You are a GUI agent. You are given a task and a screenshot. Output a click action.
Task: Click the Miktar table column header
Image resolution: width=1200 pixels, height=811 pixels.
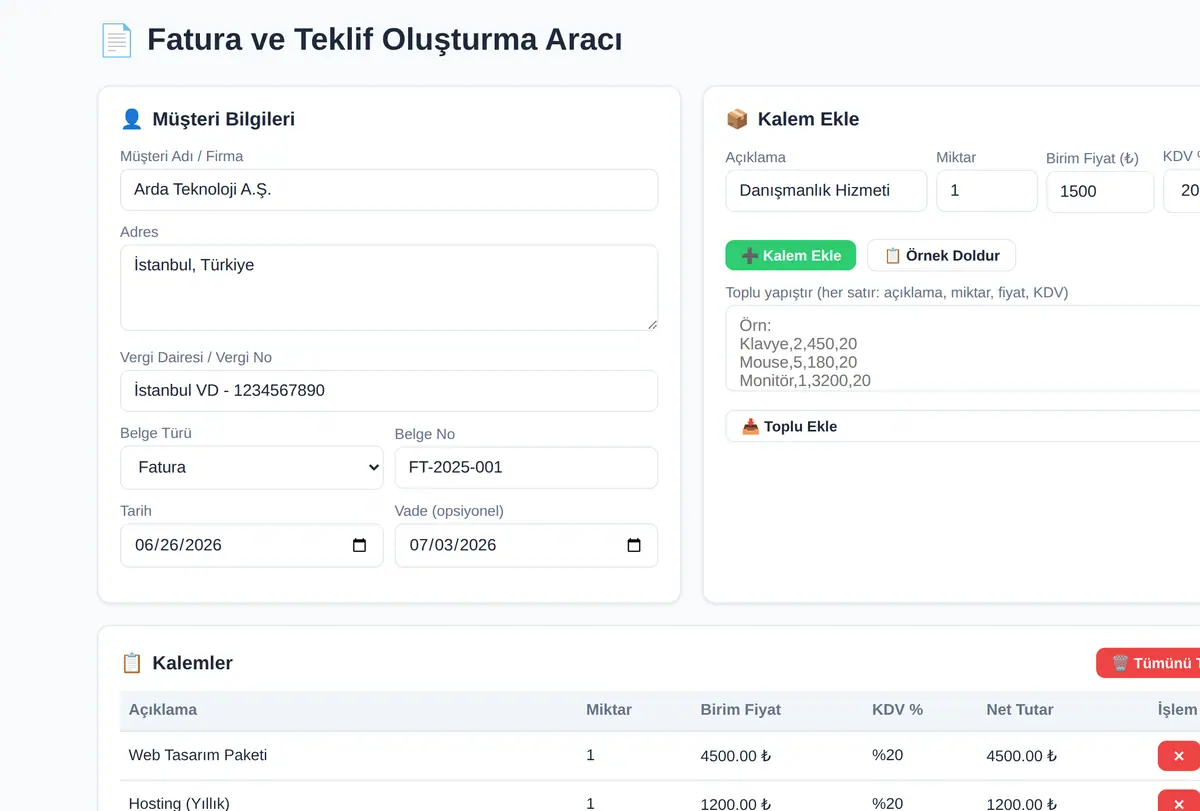point(609,710)
